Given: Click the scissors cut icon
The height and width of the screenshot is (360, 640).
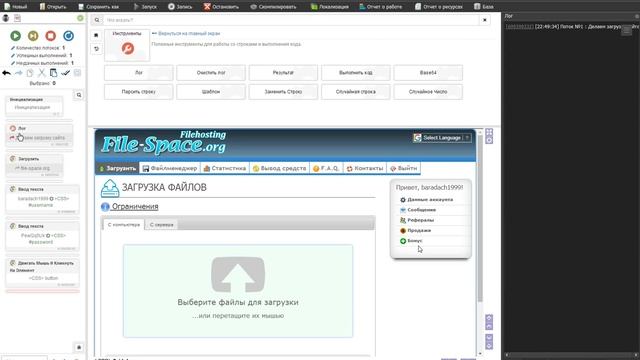Looking at the screenshot, I should click(x=42, y=73).
